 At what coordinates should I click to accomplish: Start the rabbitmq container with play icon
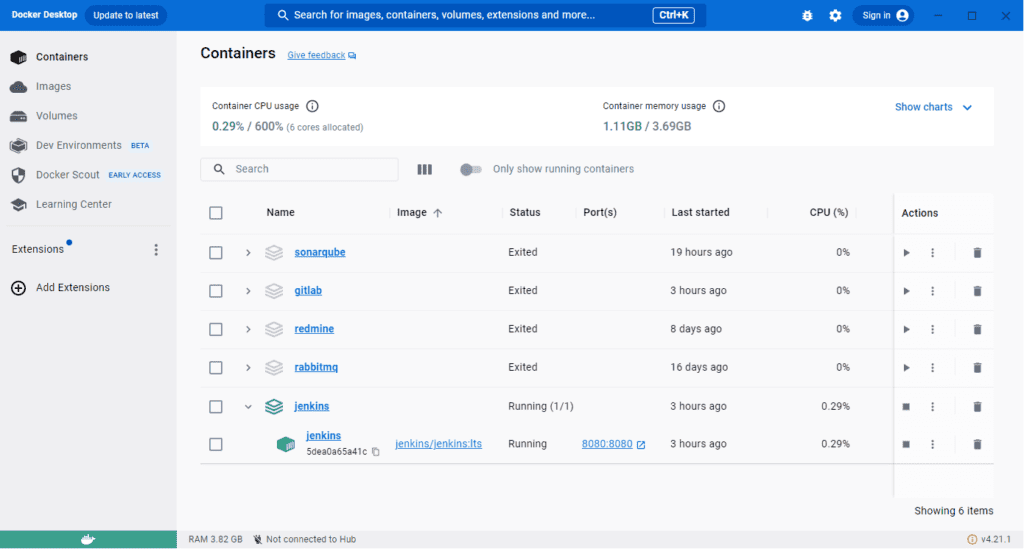[x=906, y=368]
